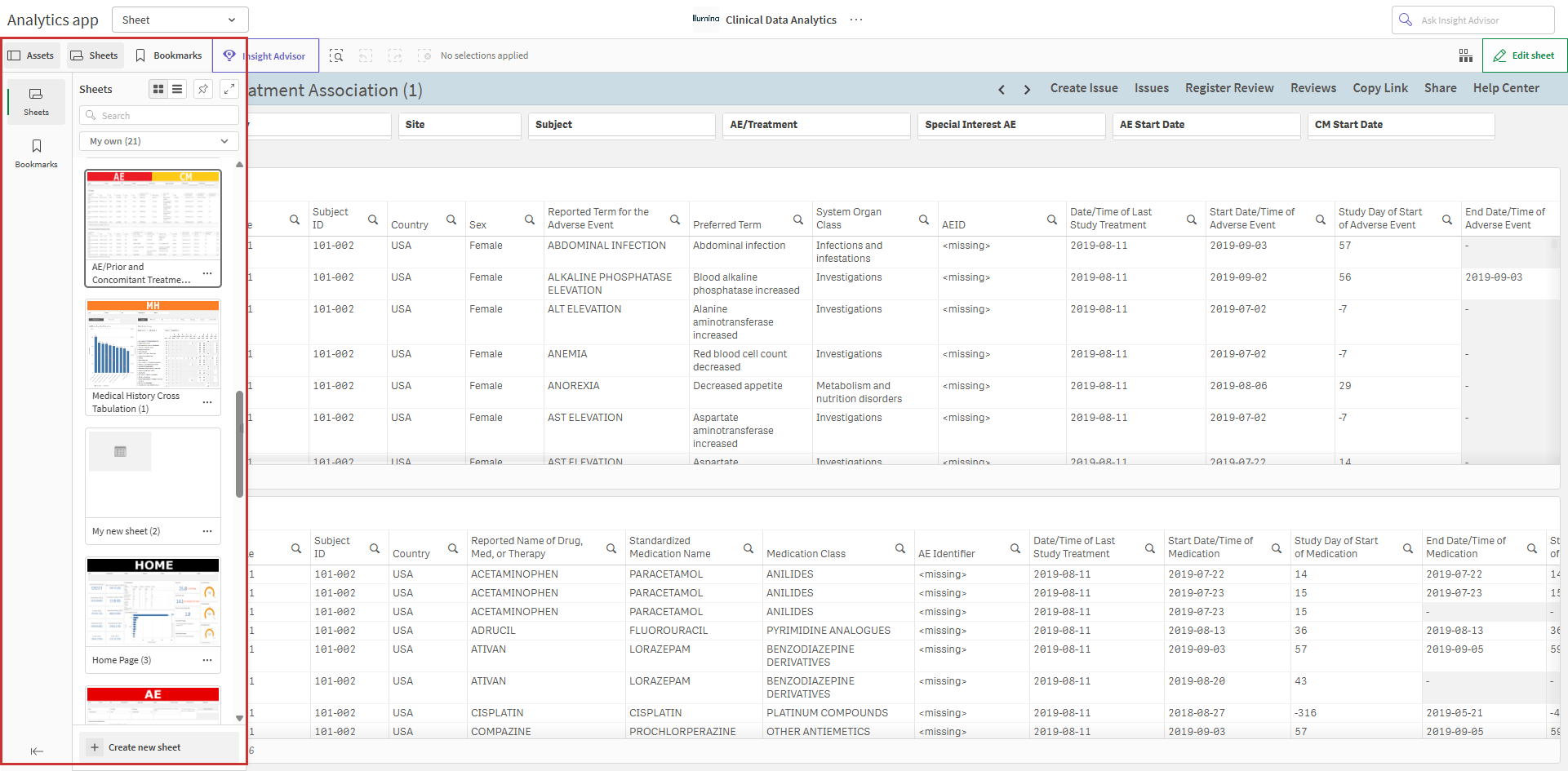Expand the sheets panel to full view
1568x771 pixels.
[229, 89]
